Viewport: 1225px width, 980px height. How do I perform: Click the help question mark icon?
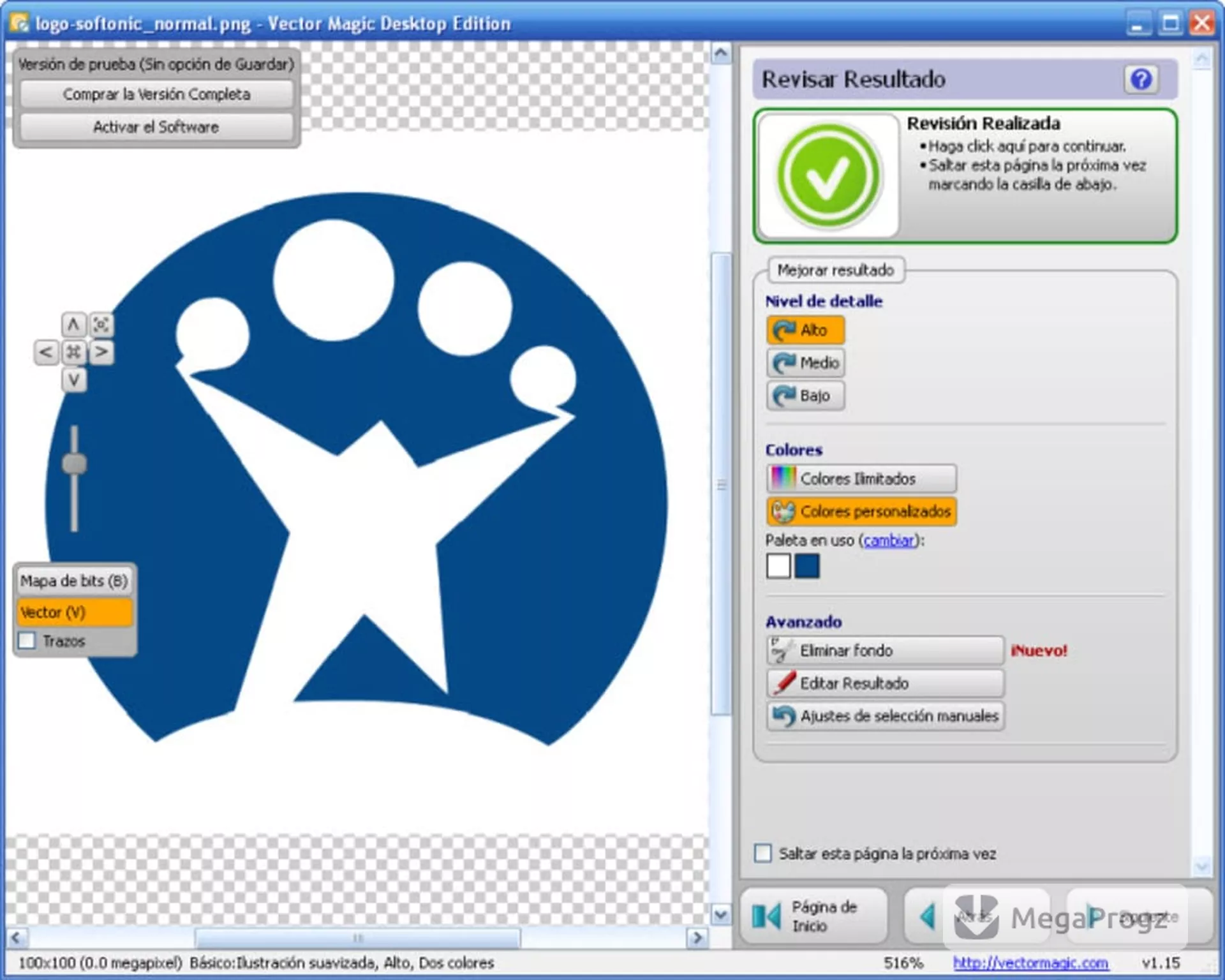1141,79
